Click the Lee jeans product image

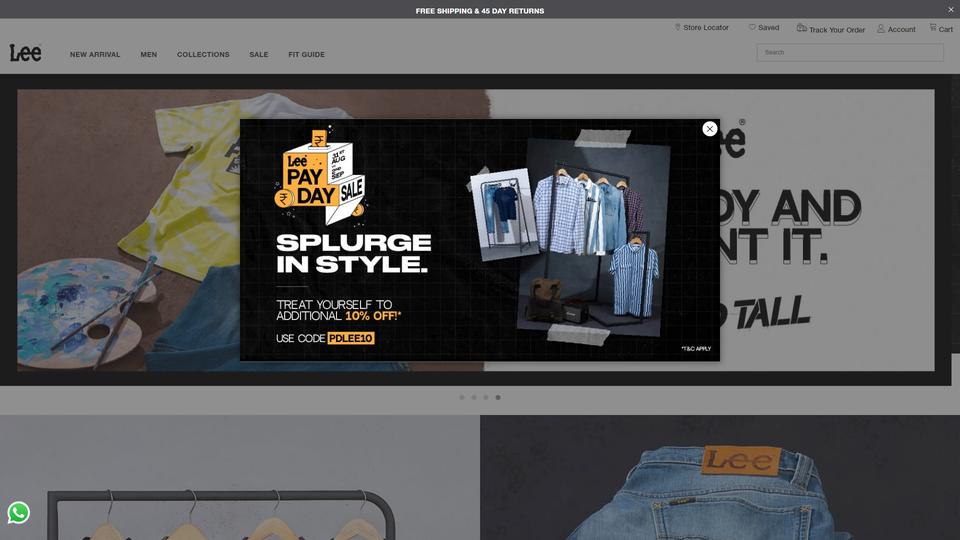[720, 478]
